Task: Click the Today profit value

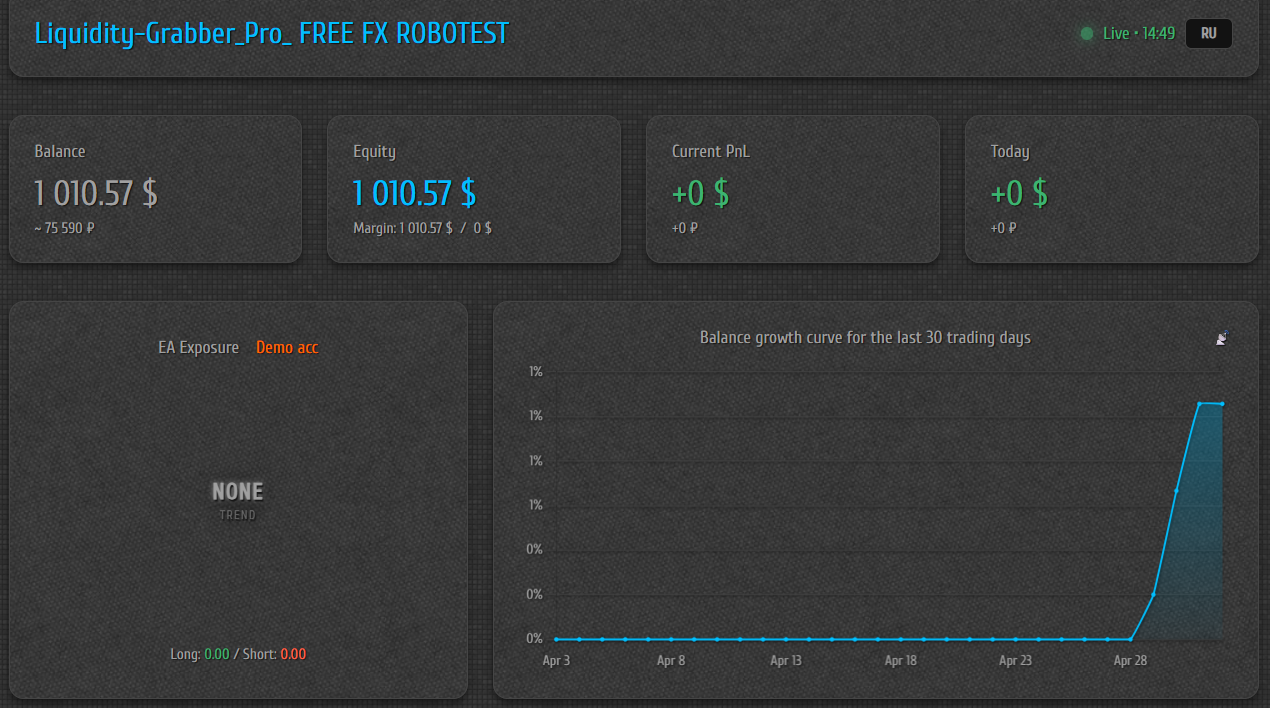Action: pyautogui.click(x=1019, y=192)
